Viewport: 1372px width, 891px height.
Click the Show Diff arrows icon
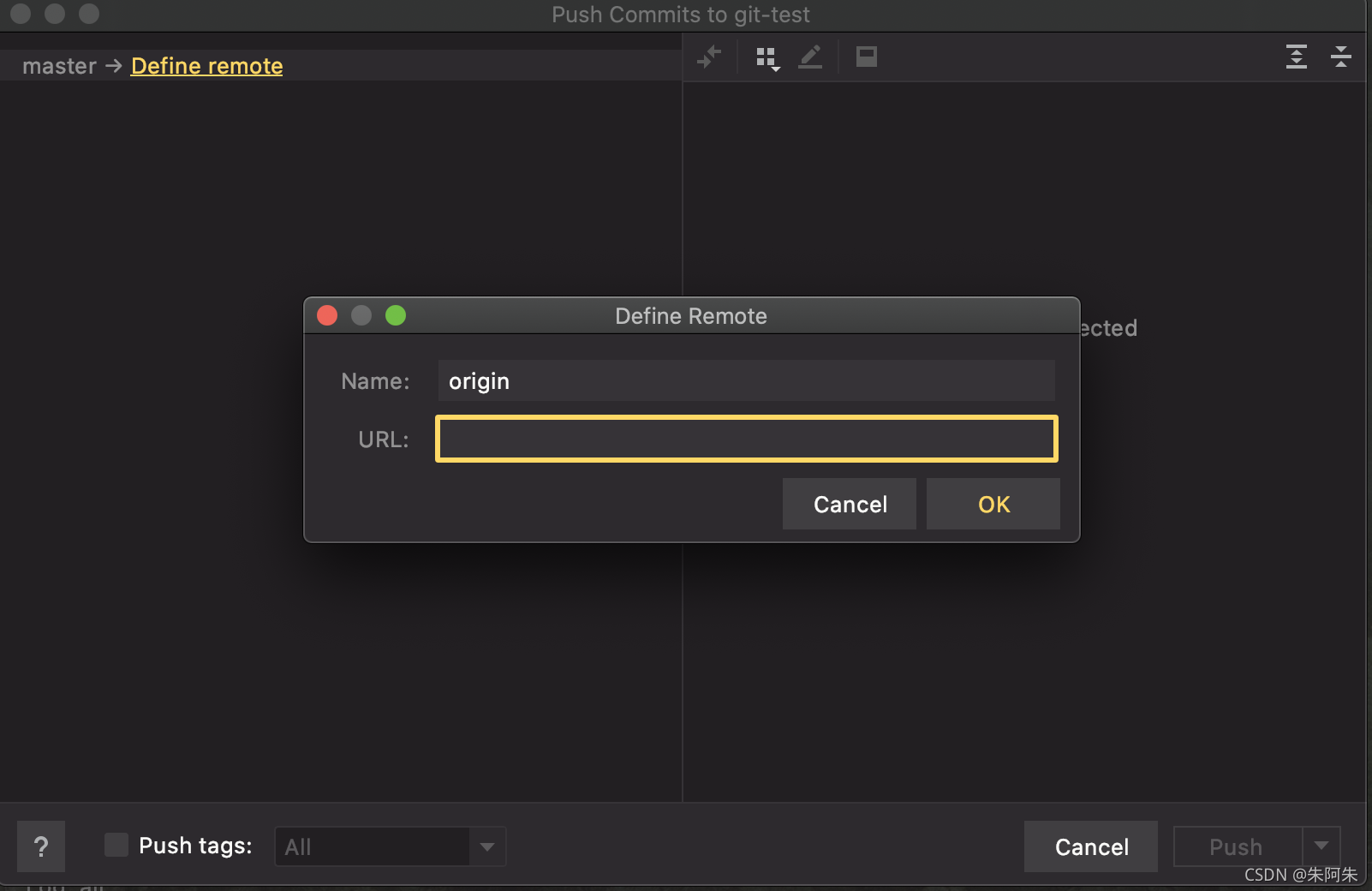click(x=709, y=57)
